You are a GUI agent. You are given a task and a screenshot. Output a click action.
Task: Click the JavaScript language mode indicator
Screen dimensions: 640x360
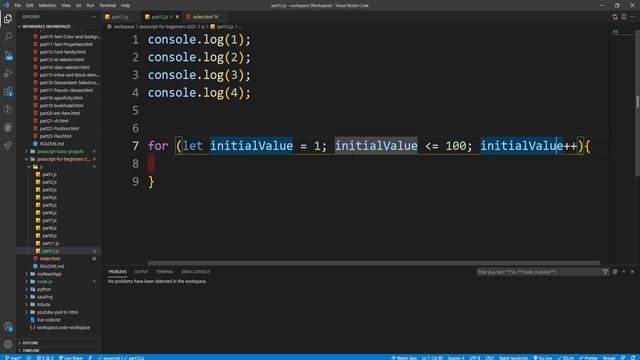point(513,358)
